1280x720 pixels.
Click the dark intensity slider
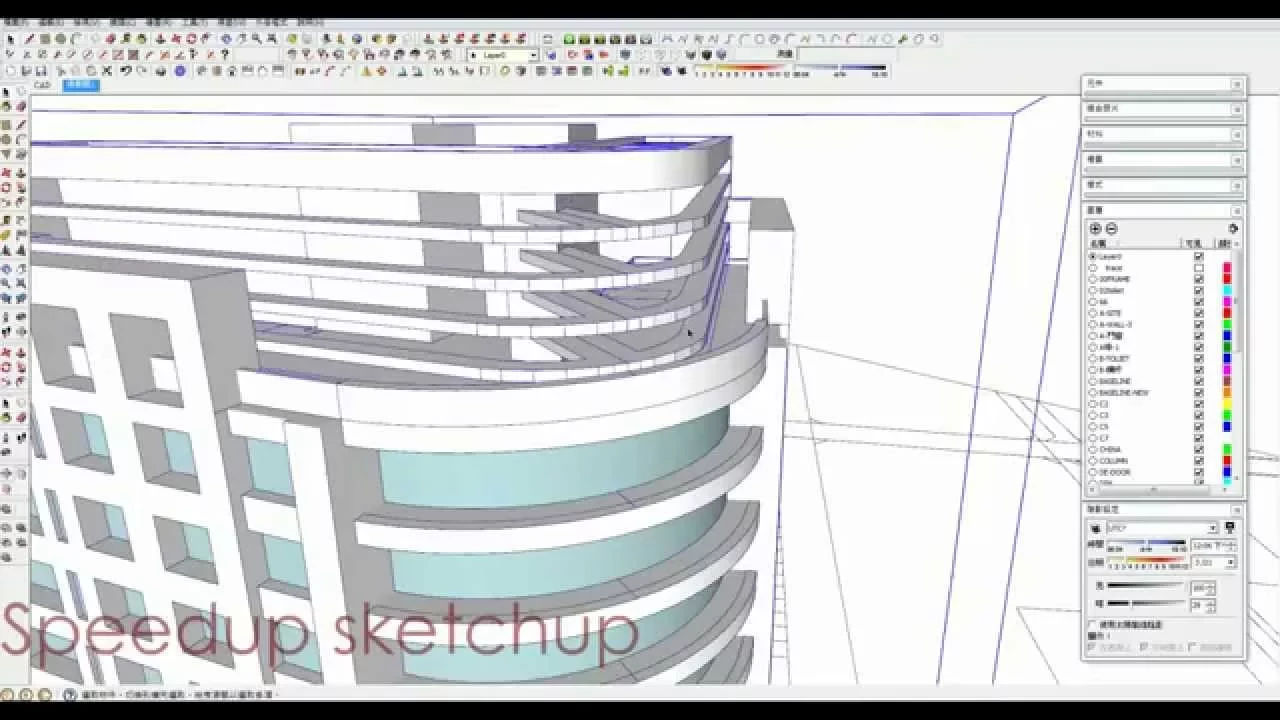point(1146,603)
